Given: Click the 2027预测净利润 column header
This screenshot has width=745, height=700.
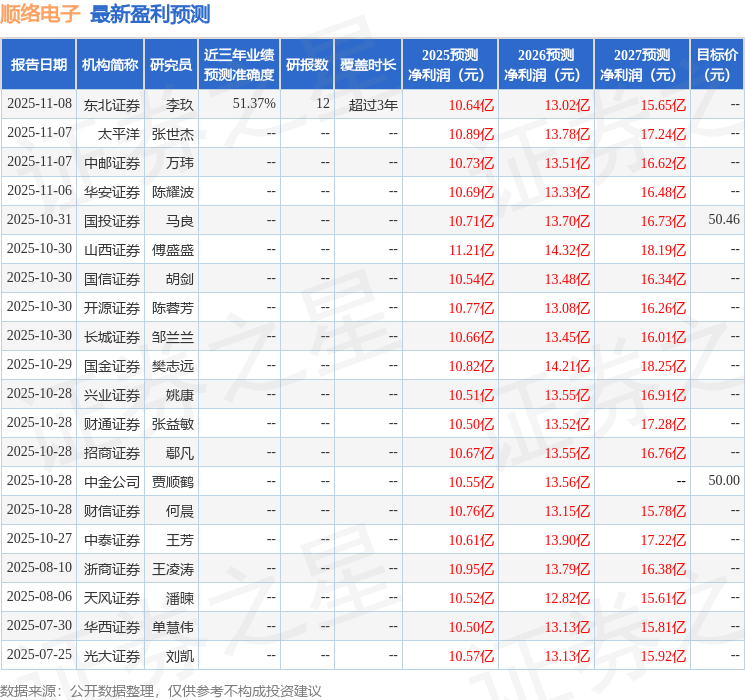Looking at the screenshot, I should click(x=641, y=65).
